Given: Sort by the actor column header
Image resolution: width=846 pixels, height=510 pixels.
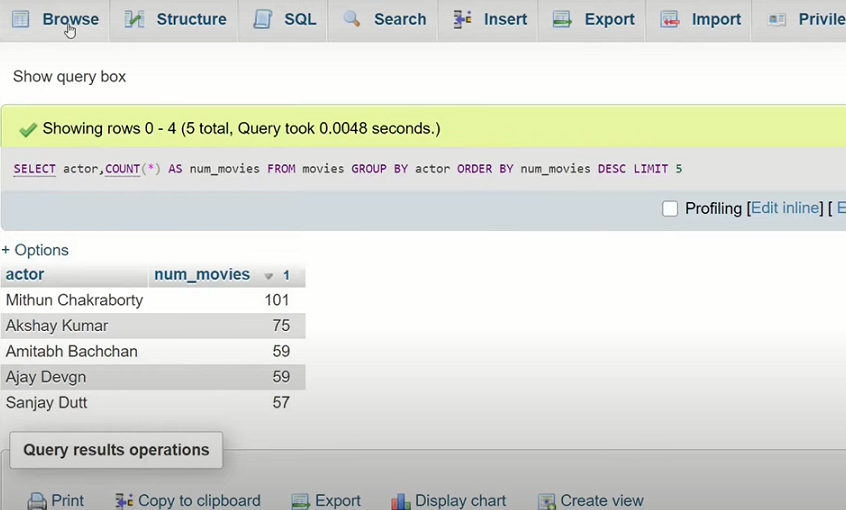Looking at the screenshot, I should 25,275.
